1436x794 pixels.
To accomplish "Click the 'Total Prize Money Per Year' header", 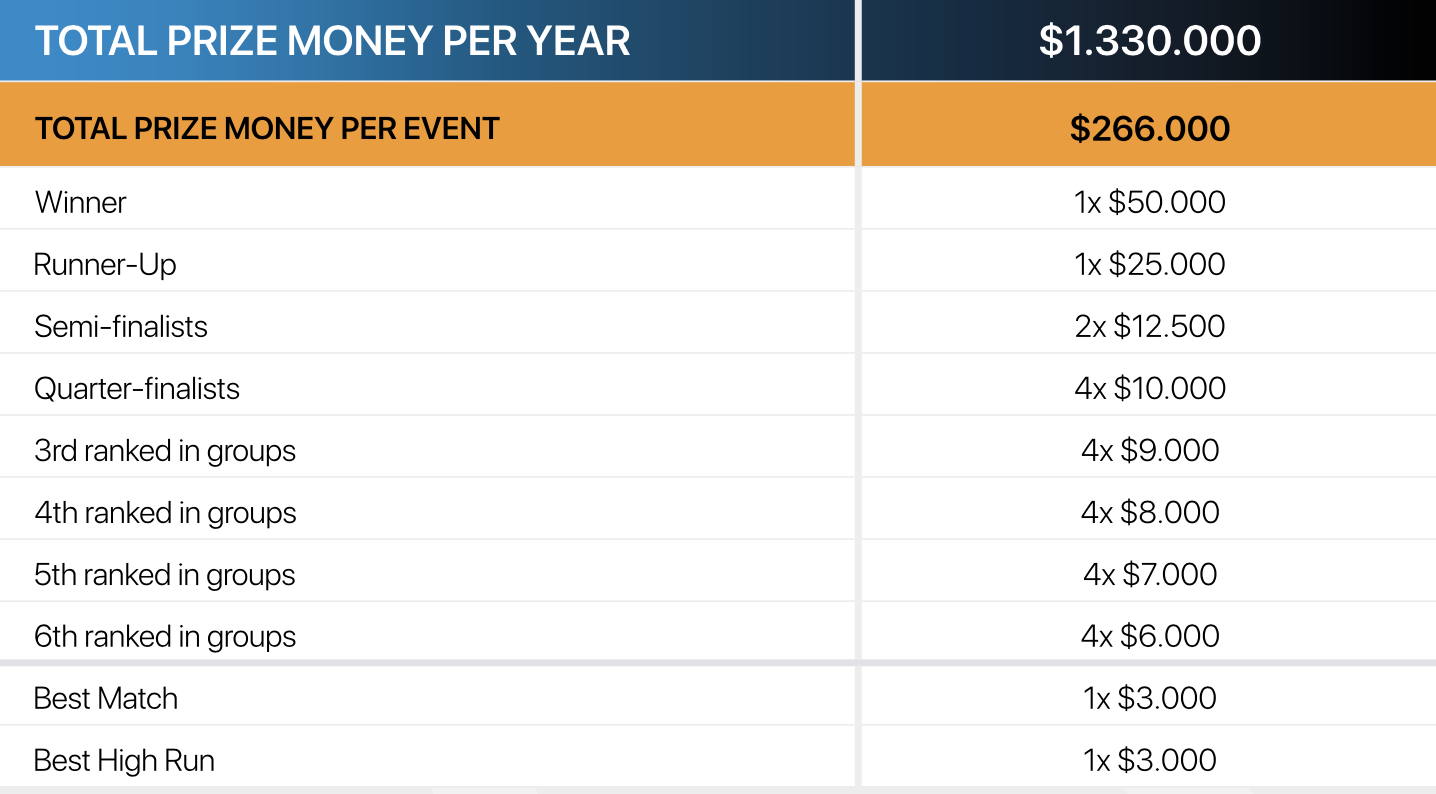I will tap(333, 41).
